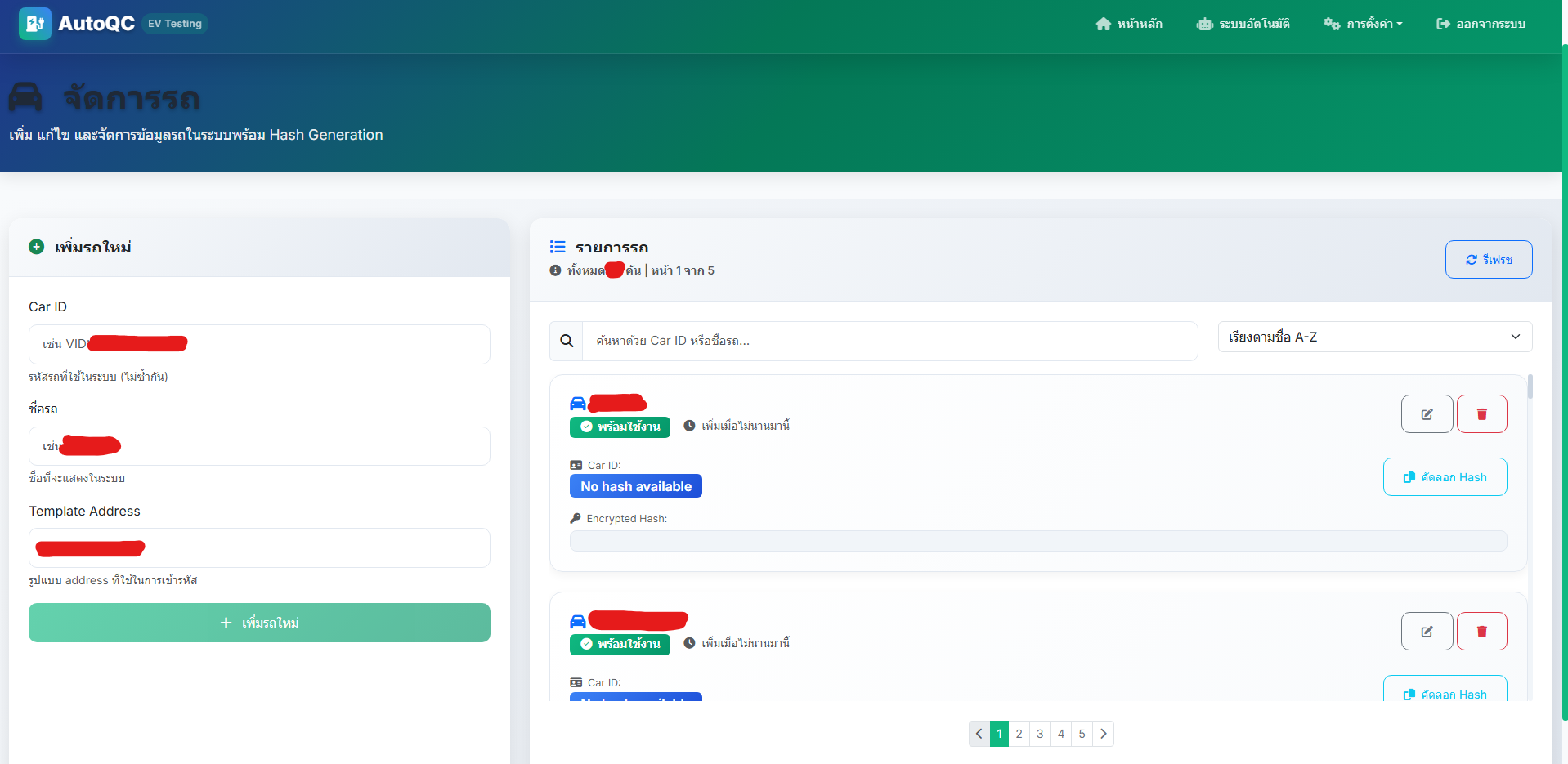The width and height of the screenshot is (1568, 764).
Task: Click the Template Address input field
Action: (x=259, y=547)
